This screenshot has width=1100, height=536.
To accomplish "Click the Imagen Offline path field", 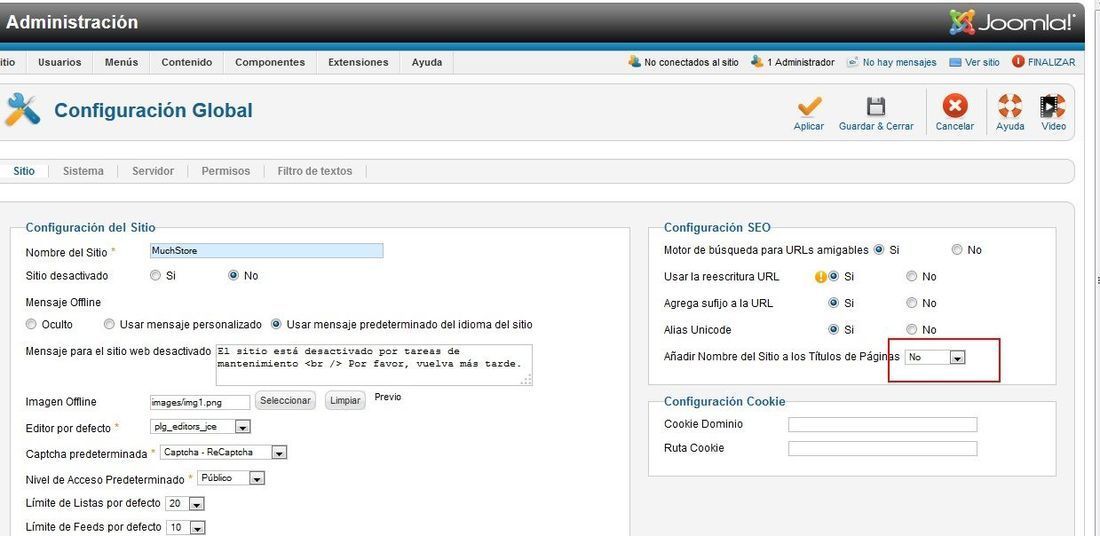I will pyautogui.click(x=200, y=402).
